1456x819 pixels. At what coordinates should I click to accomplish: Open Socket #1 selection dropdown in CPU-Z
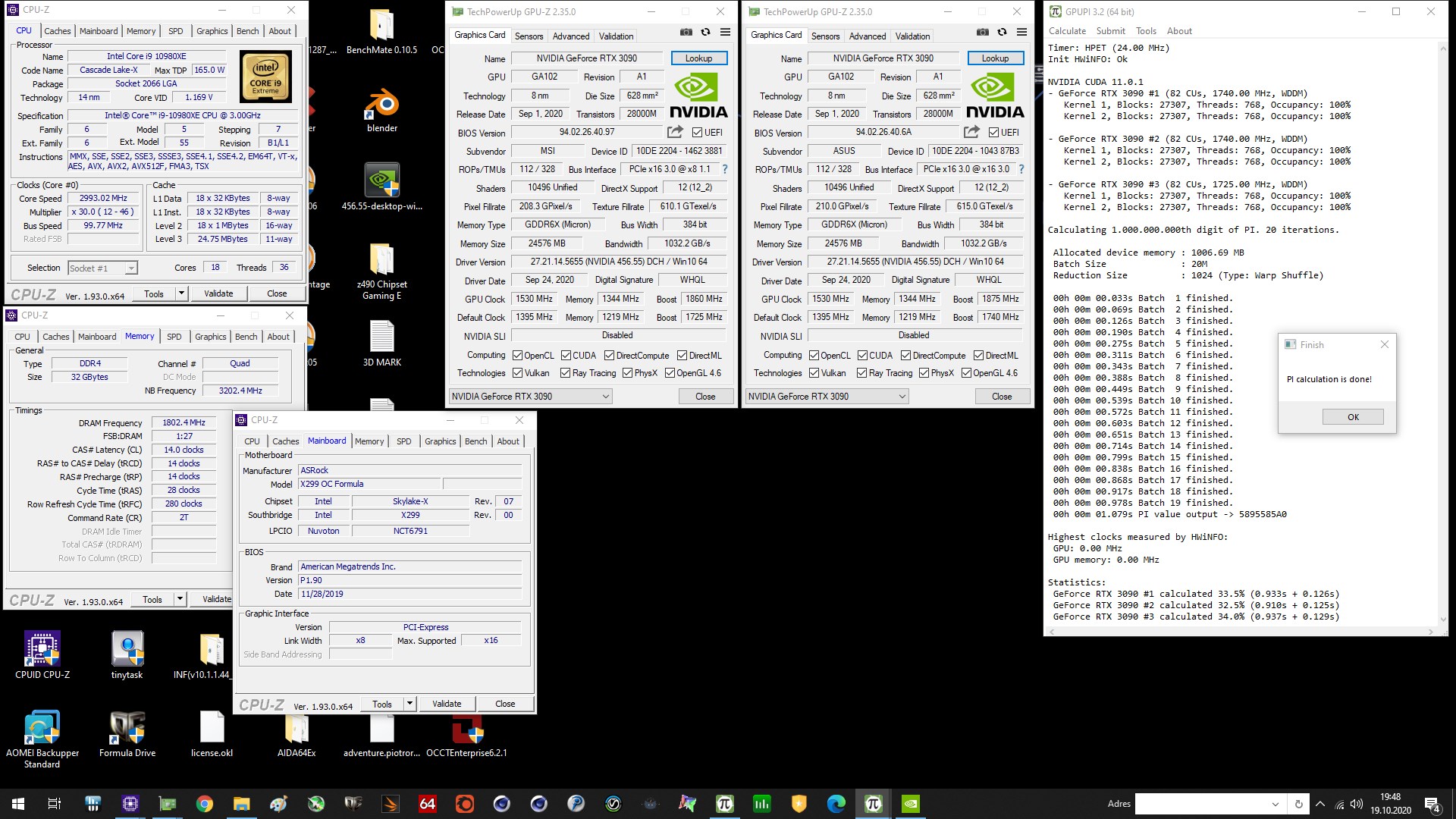130,268
